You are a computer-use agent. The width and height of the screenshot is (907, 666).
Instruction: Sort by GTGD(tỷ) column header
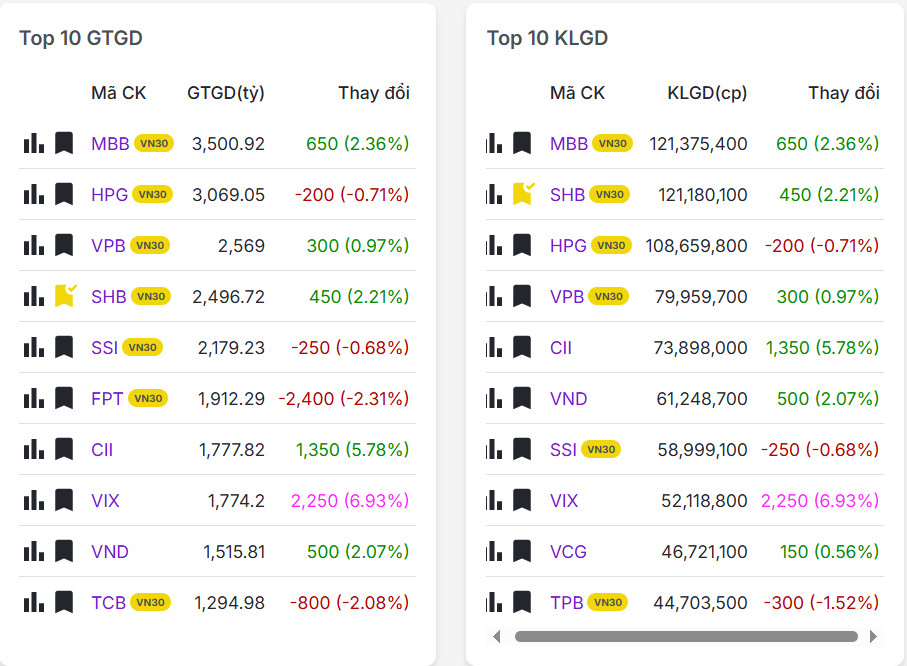point(226,93)
